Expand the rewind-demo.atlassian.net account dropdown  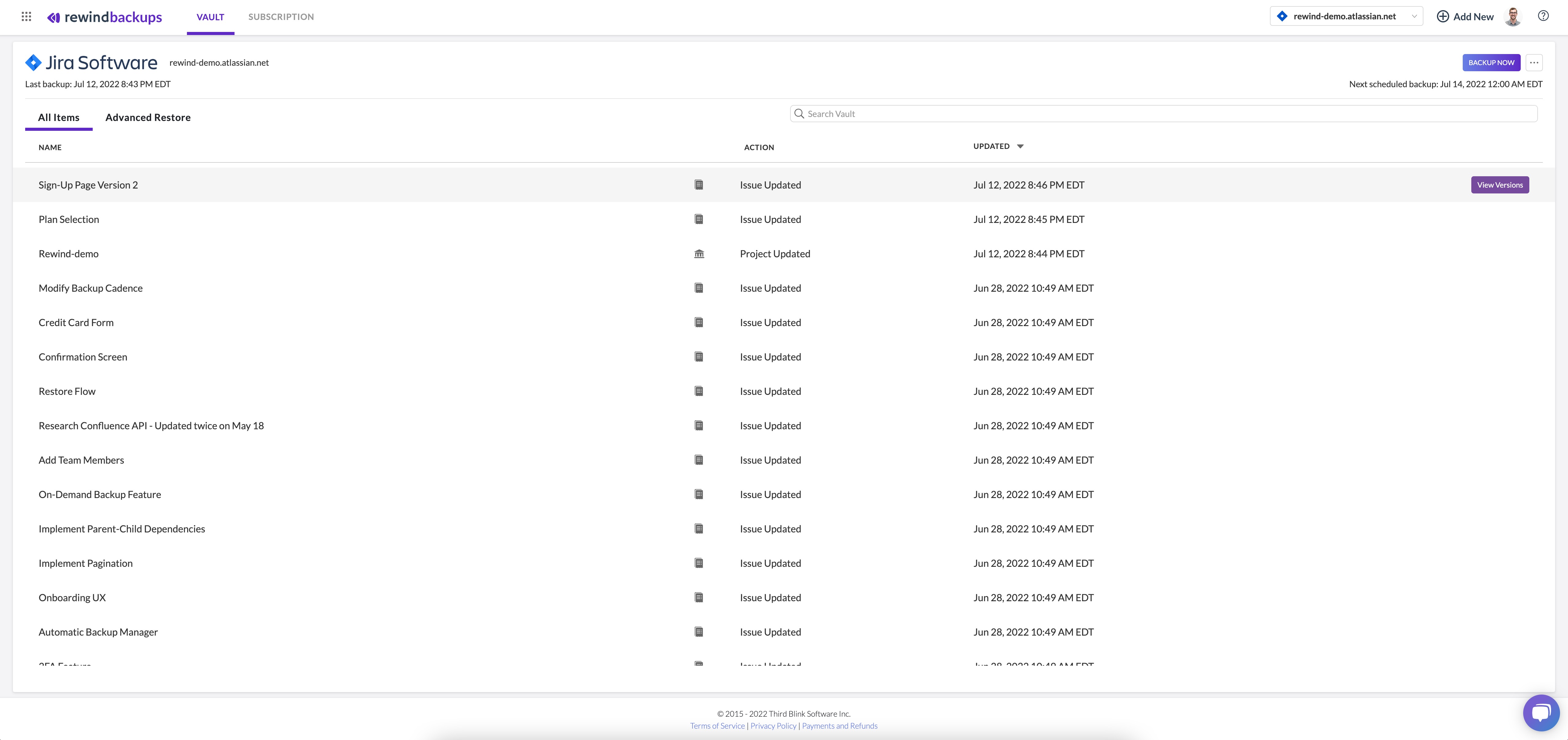pyautogui.click(x=1346, y=17)
